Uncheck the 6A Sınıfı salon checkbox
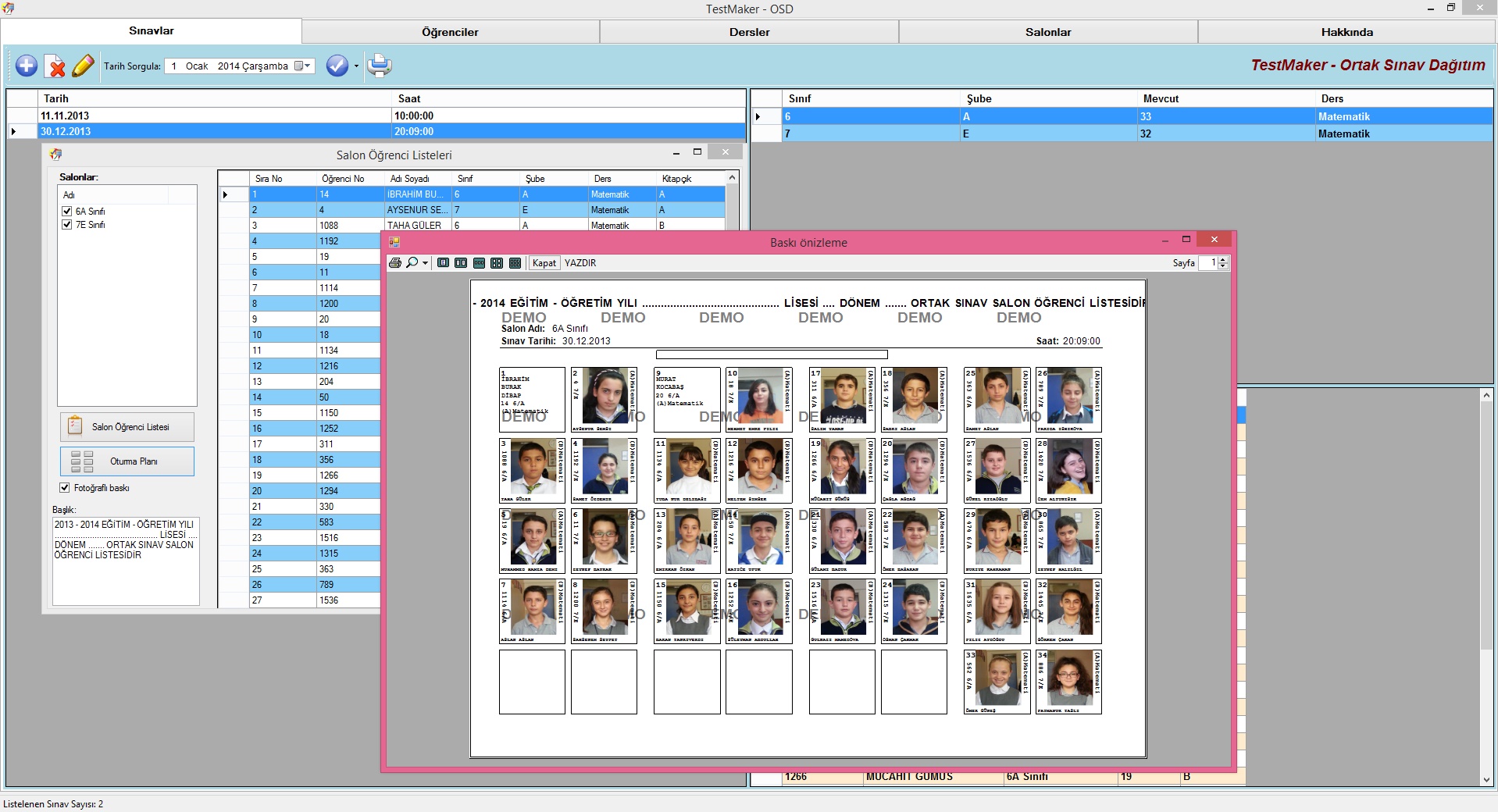This screenshot has width=1498, height=812. pos(67,212)
